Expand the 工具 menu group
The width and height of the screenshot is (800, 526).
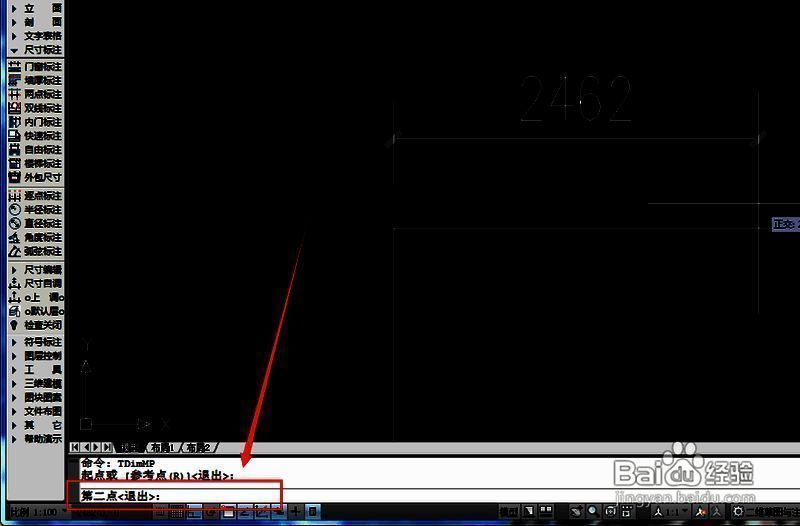point(35,369)
